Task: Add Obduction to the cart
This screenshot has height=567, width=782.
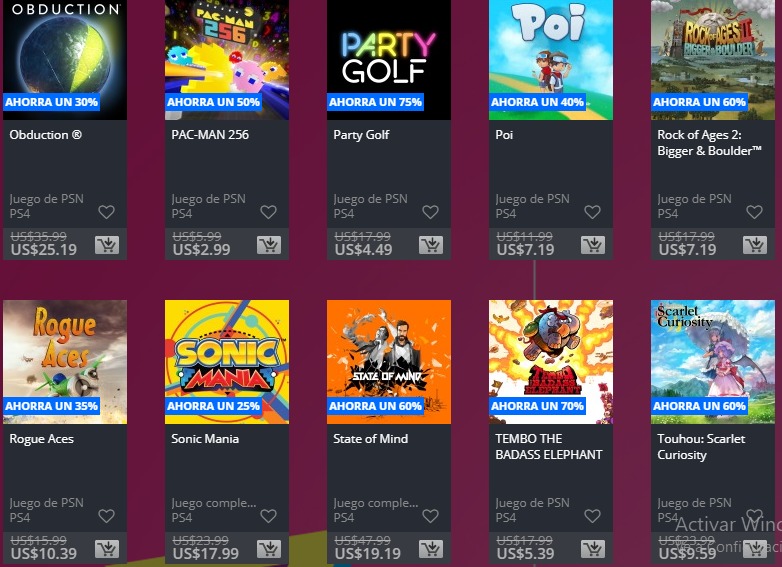Action: pyautogui.click(x=107, y=245)
